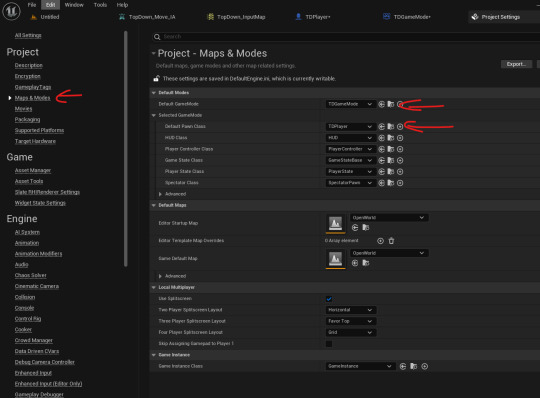The image size is (540, 398).
Task: Browse to HUD Class asset
Action: pyautogui.click(x=391, y=138)
